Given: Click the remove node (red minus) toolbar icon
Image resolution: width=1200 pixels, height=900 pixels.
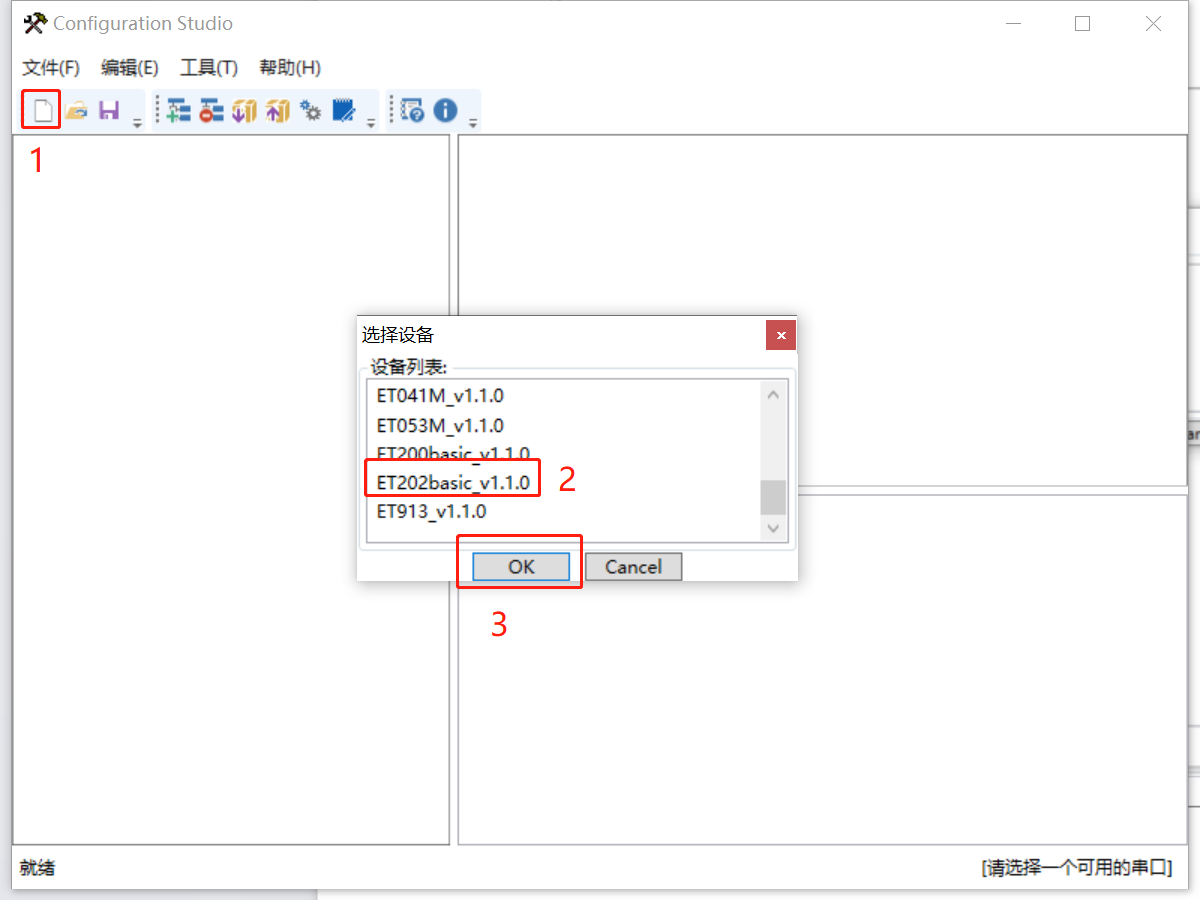Looking at the screenshot, I should 211,111.
